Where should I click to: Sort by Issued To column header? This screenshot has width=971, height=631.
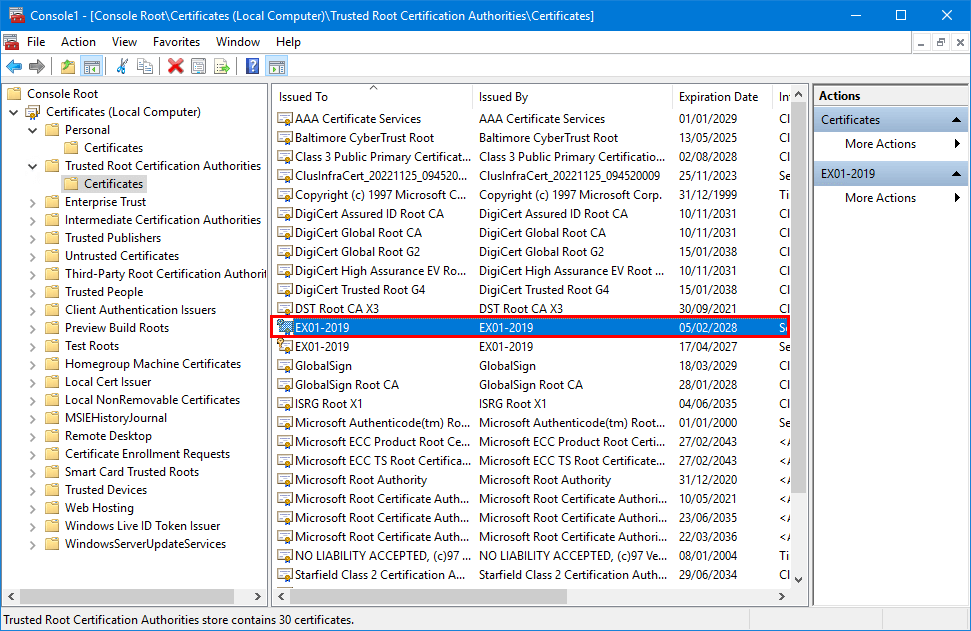pyautogui.click(x=372, y=97)
